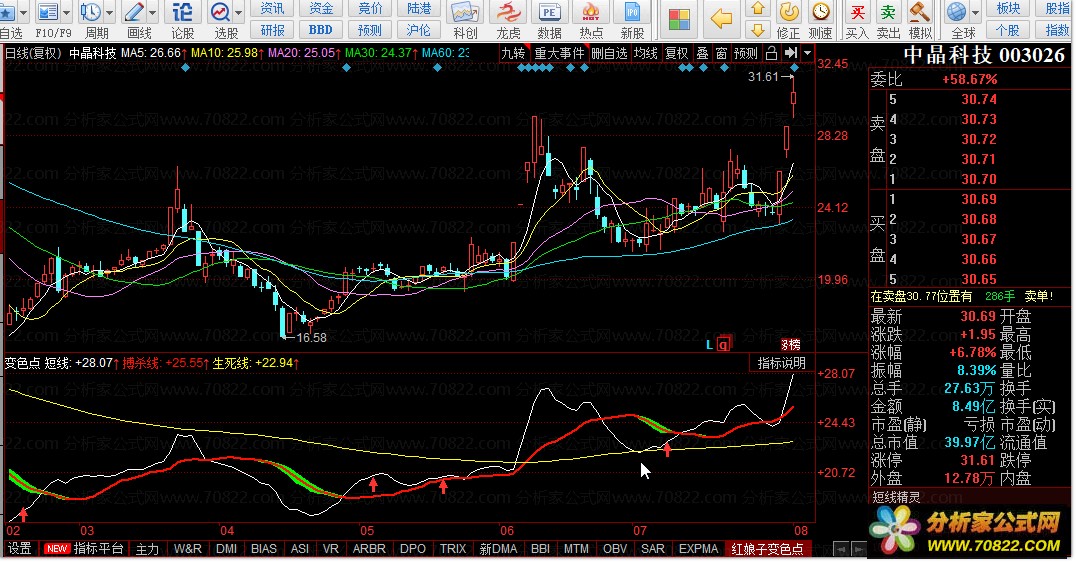
Task: Click the 陆港 button
Action: tap(419, 8)
